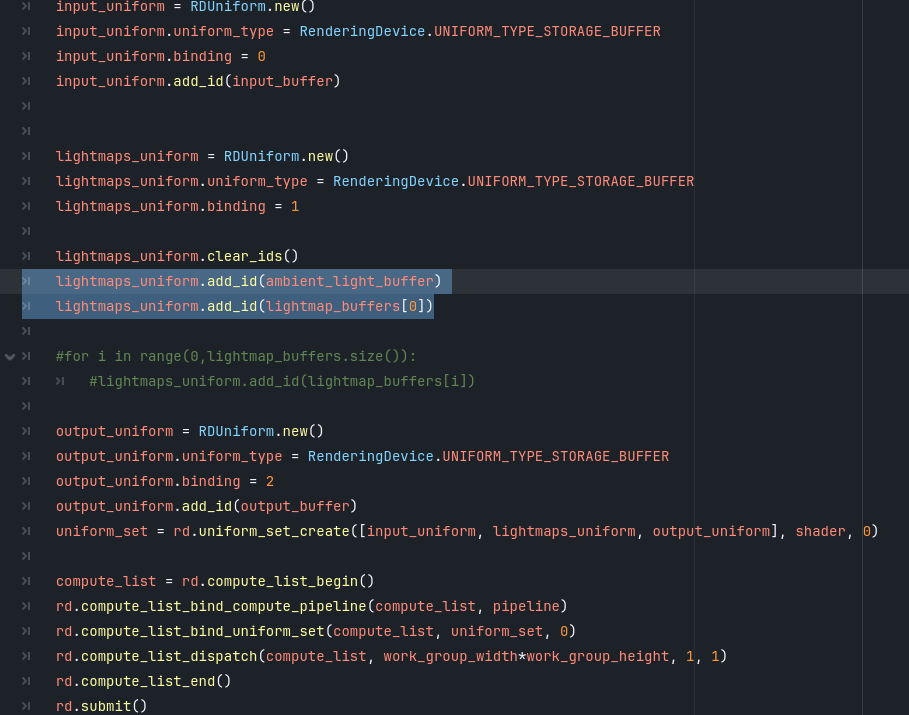
Task: Click 'shader' argument in uniform_set_create call
Action: (820, 531)
